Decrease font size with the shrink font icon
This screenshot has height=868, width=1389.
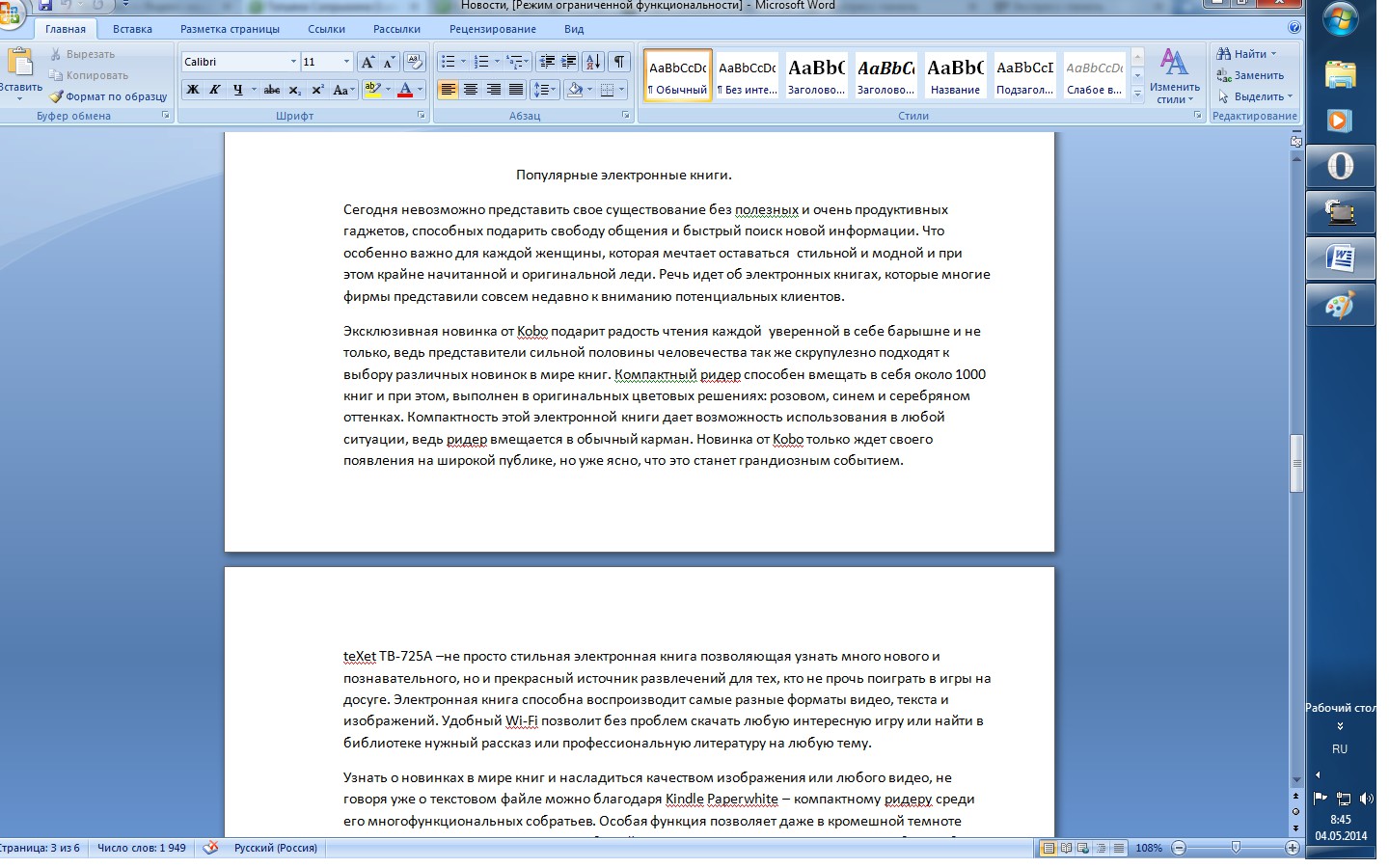tap(389, 62)
